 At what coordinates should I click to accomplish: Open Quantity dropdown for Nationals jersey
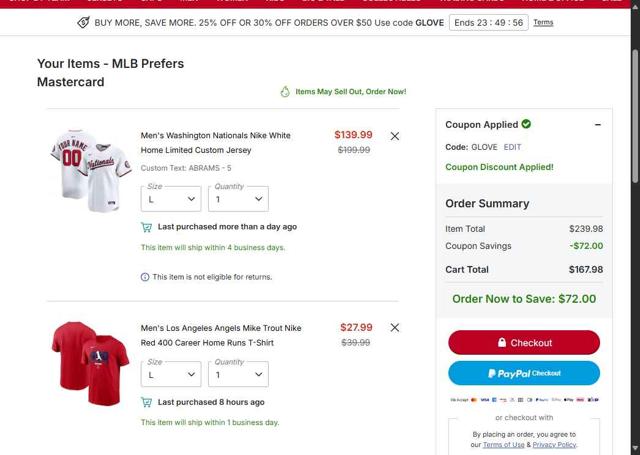click(238, 199)
